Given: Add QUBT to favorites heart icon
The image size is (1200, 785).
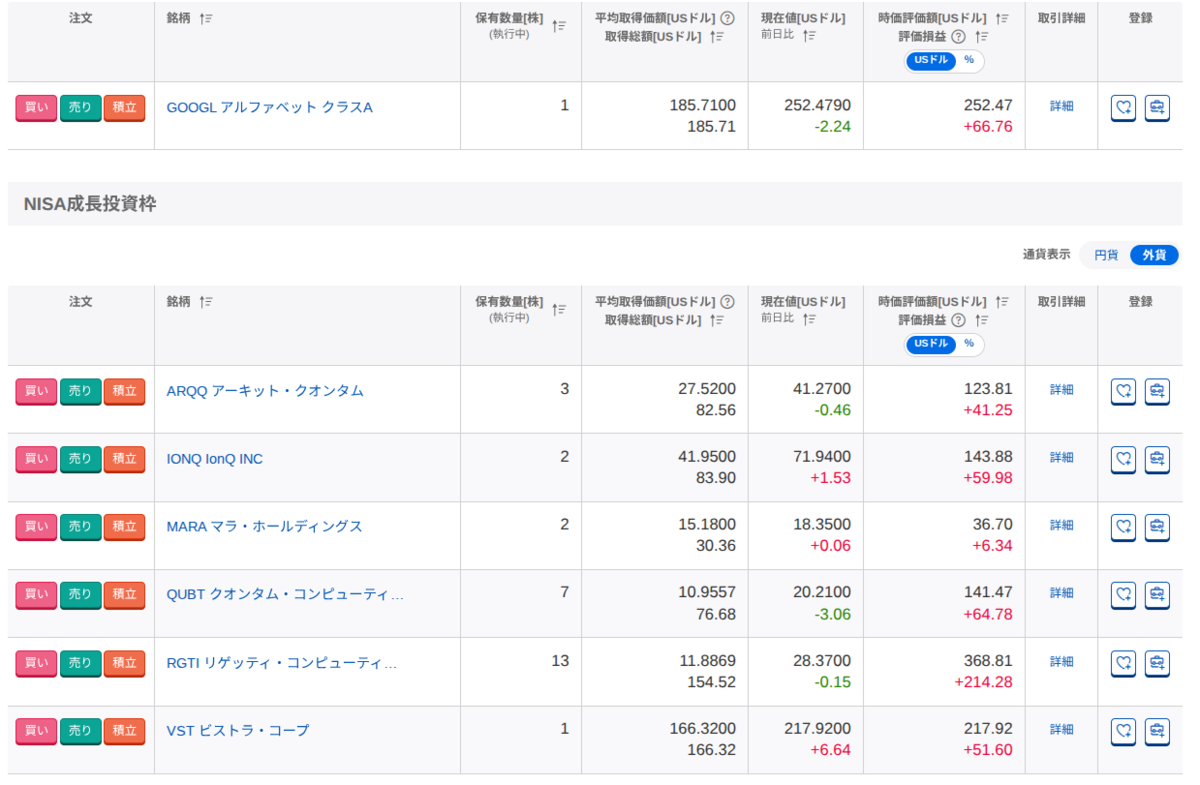Looking at the screenshot, I should [x=1123, y=596].
